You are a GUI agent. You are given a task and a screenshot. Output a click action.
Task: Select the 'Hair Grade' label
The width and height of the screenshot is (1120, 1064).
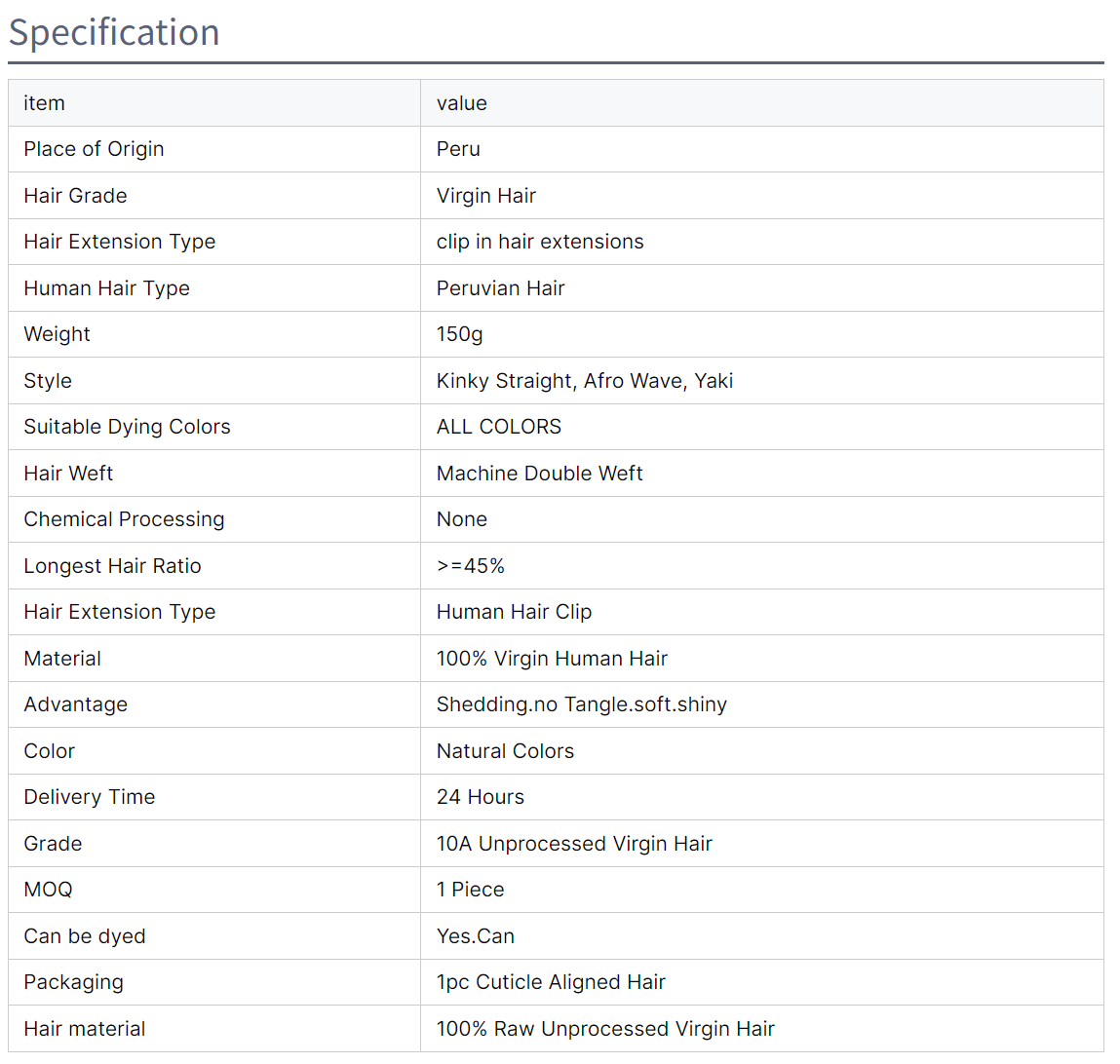pyautogui.click(x=75, y=195)
